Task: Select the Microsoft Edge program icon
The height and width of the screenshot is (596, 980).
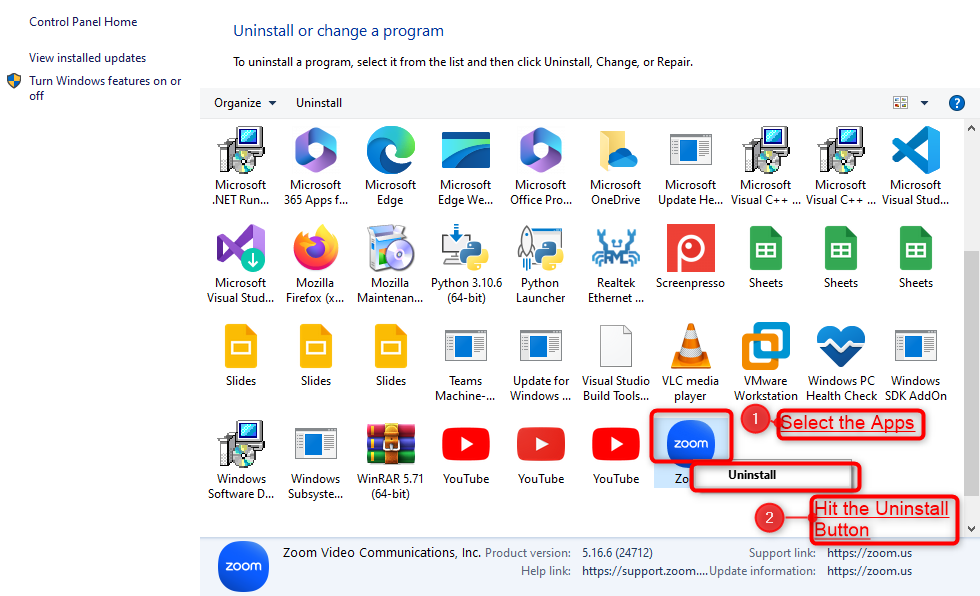Action: click(x=390, y=151)
